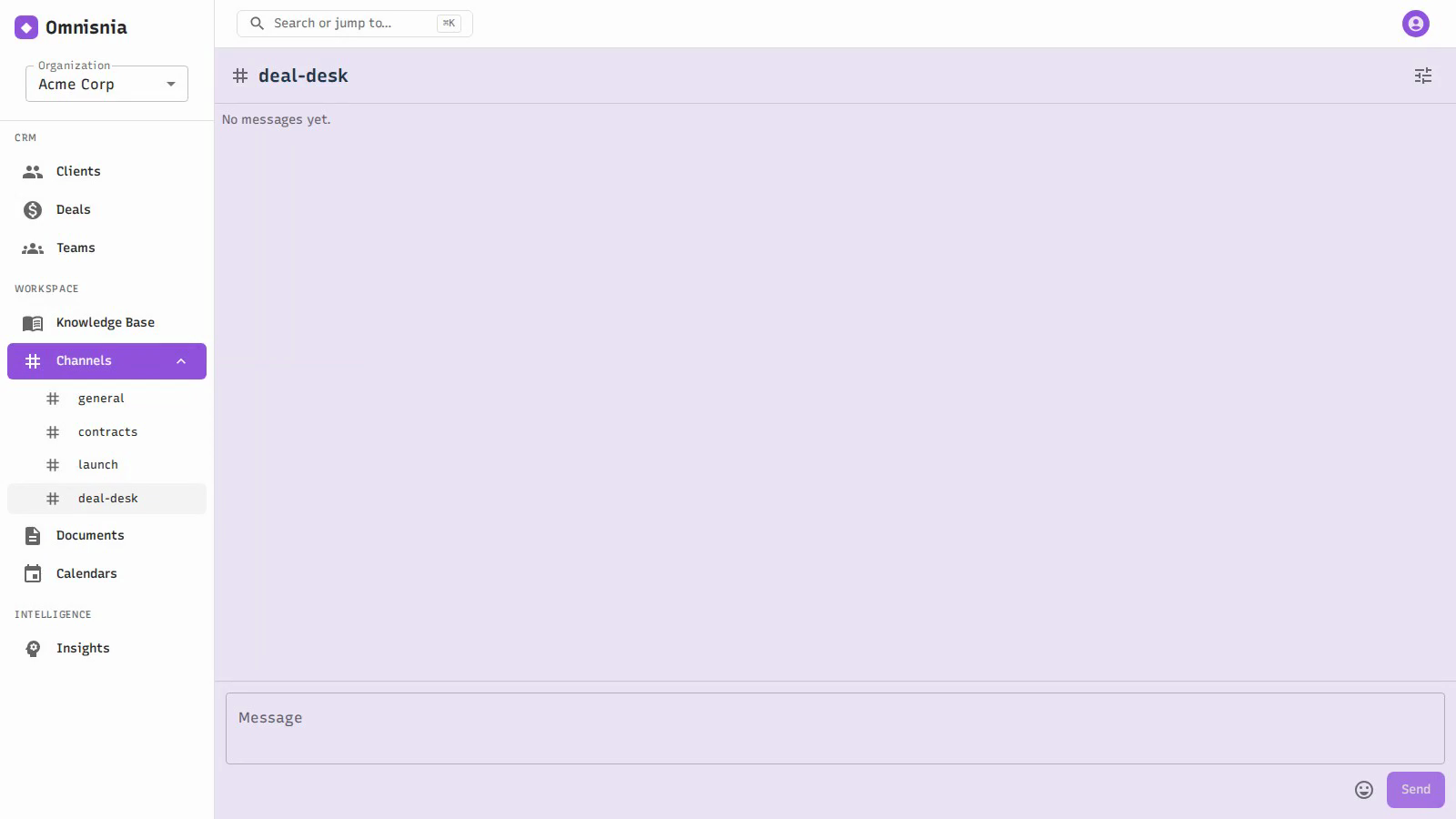The image size is (1456, 819).
Task: Open the Acme Corp organization dropdown
Action: (x=106, y=84)
